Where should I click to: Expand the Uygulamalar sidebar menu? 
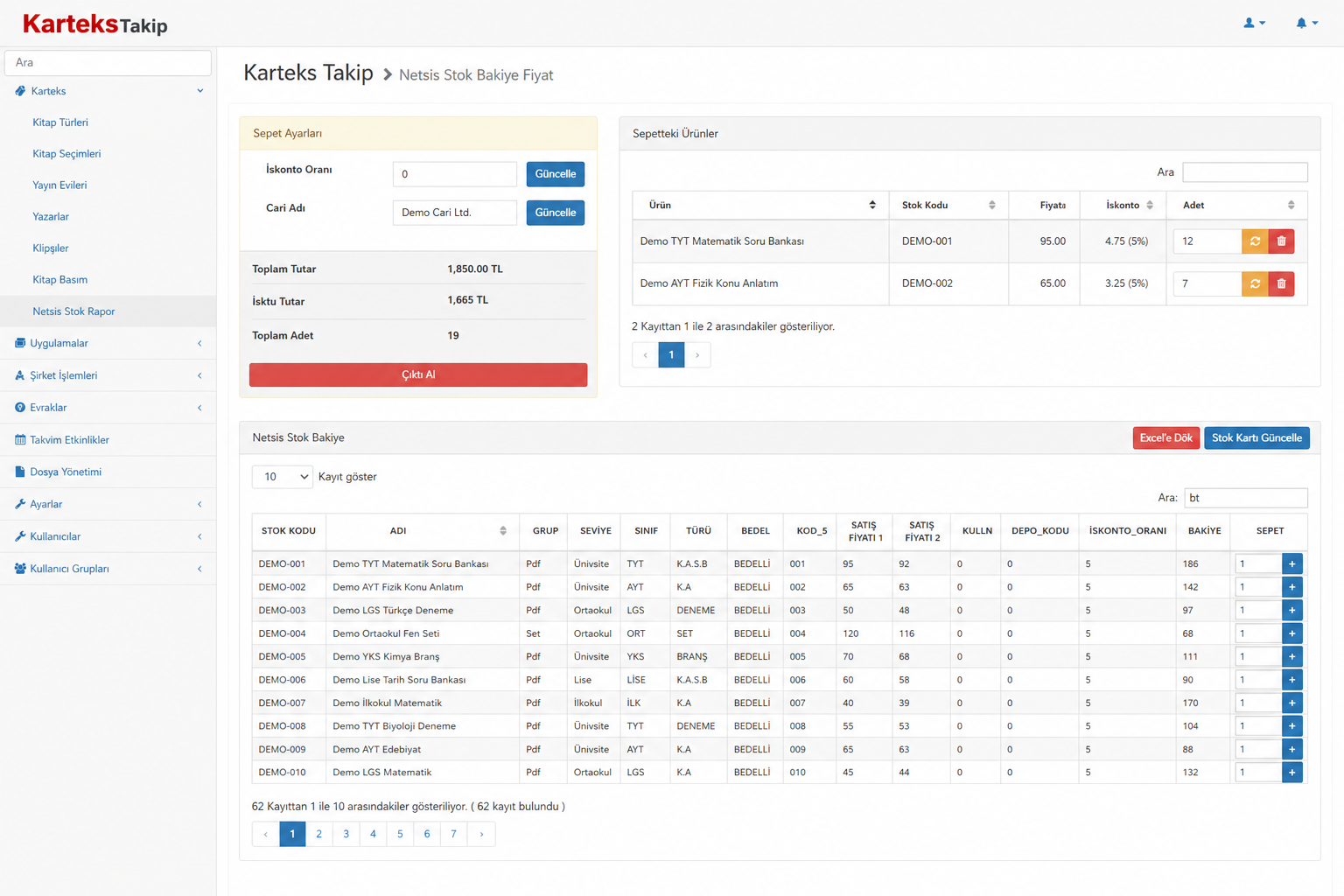[108, 343]
